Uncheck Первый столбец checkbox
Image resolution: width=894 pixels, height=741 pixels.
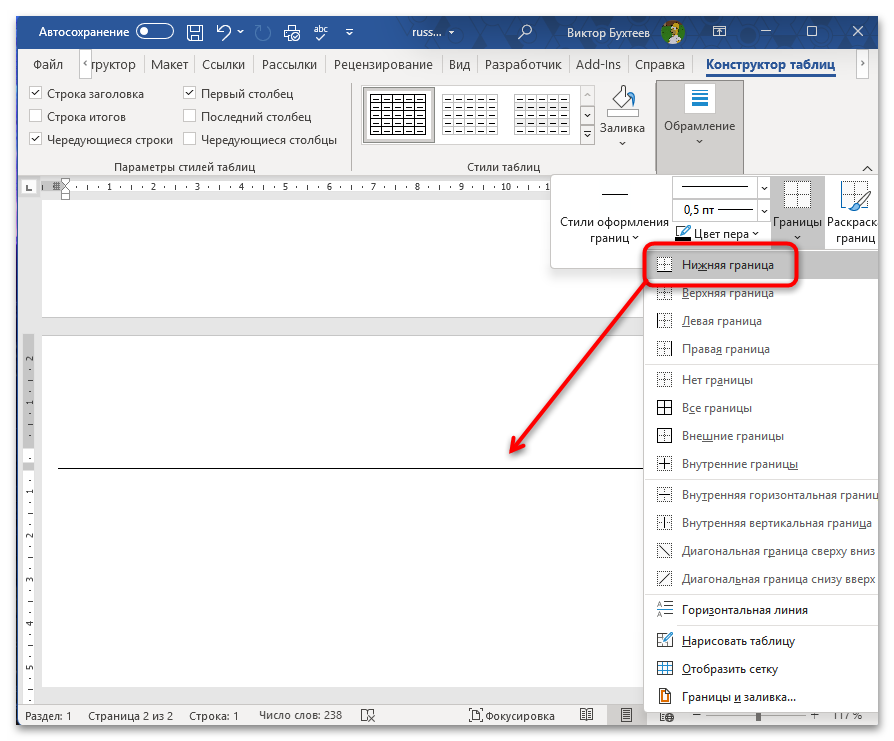pos(190,92)
